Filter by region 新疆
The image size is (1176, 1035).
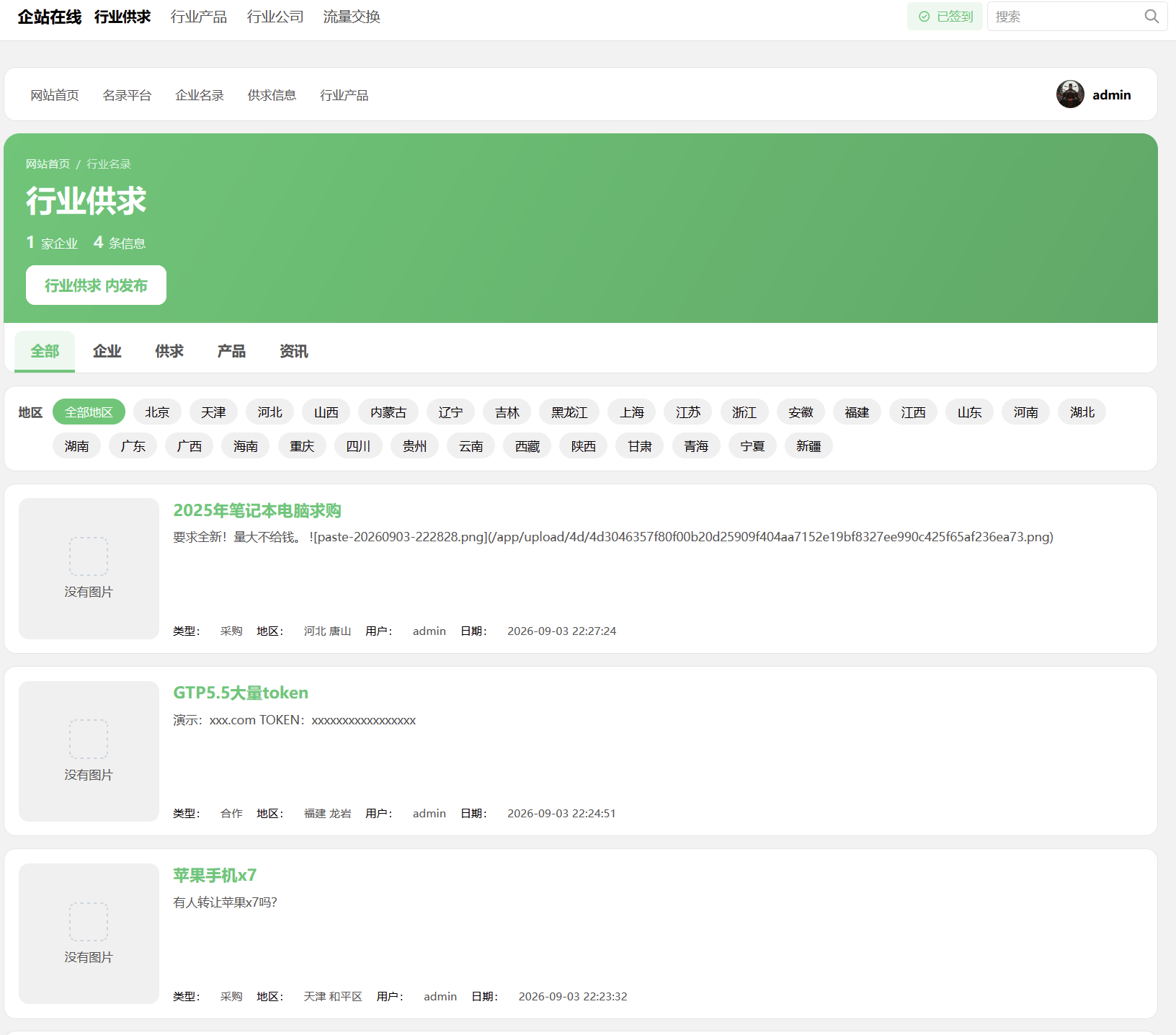pyautogui.click(x=808, y=446)
